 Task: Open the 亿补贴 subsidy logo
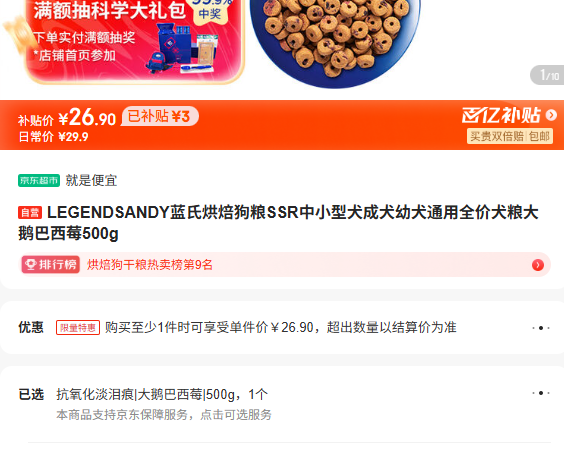coord(501,115)
